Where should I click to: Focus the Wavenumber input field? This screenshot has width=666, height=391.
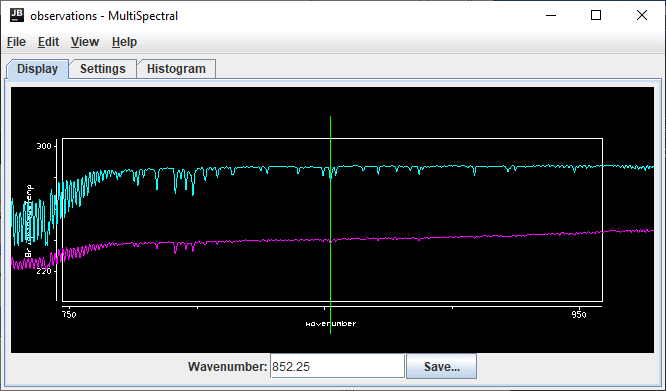(337, 366)
